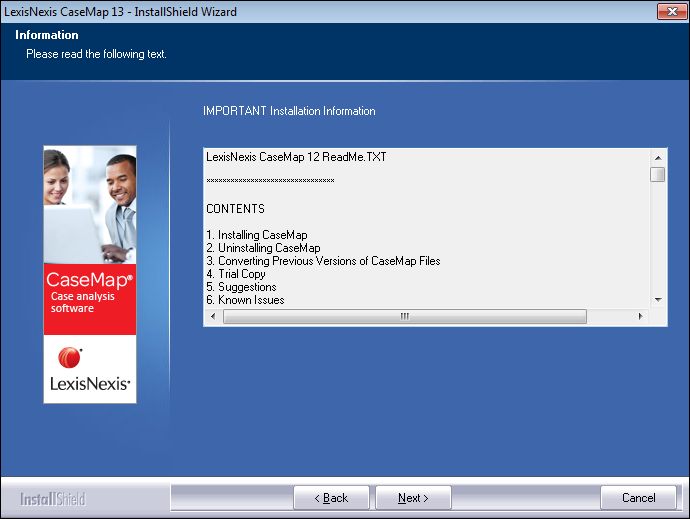Image resolution: width=690 pixels, height=519 pixels.
Task: Click the readme vertical scrollbar down arrow
Action: tap(657, 299)
